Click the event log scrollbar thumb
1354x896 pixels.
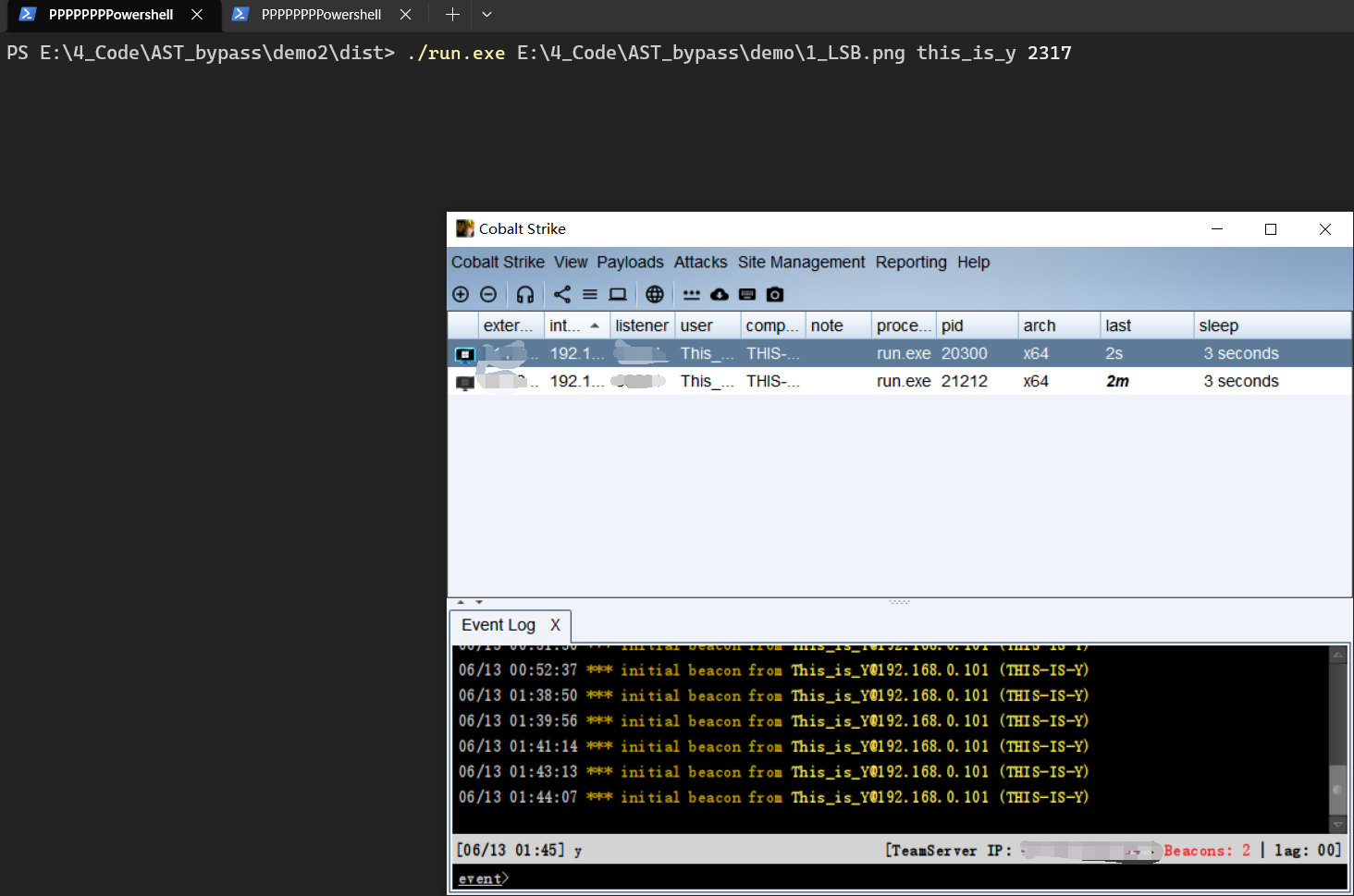(x=1337, y=791)
